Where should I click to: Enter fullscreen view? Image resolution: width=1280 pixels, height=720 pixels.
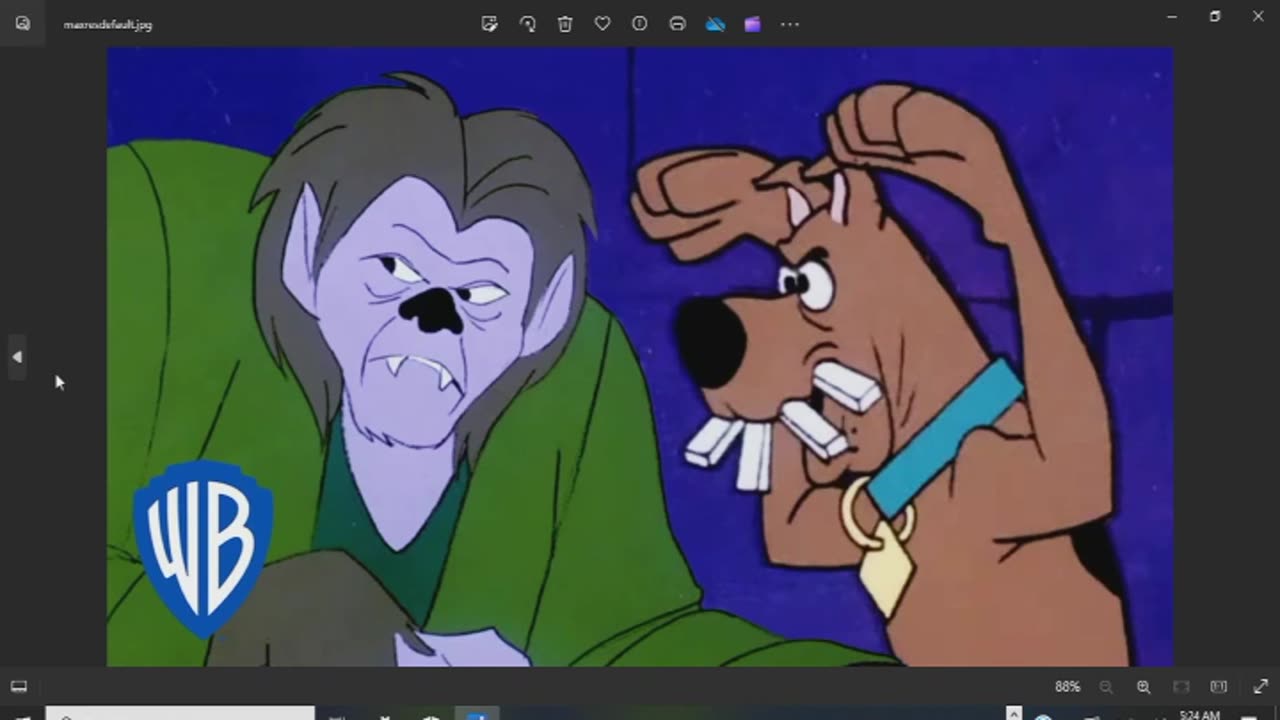(1260, 687)
